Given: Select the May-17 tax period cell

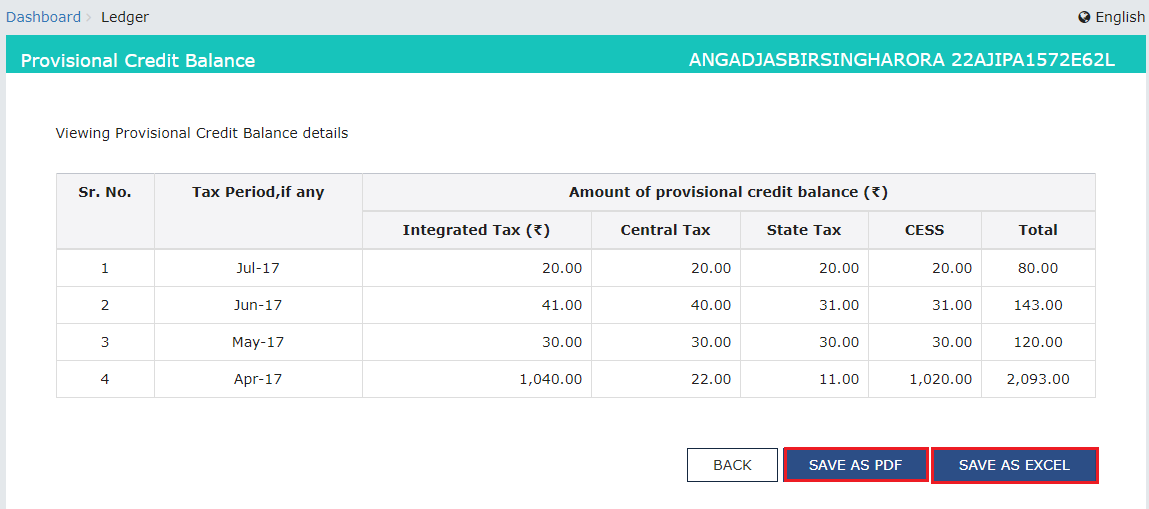Looking at the screenshot, I should coord(258,342).
